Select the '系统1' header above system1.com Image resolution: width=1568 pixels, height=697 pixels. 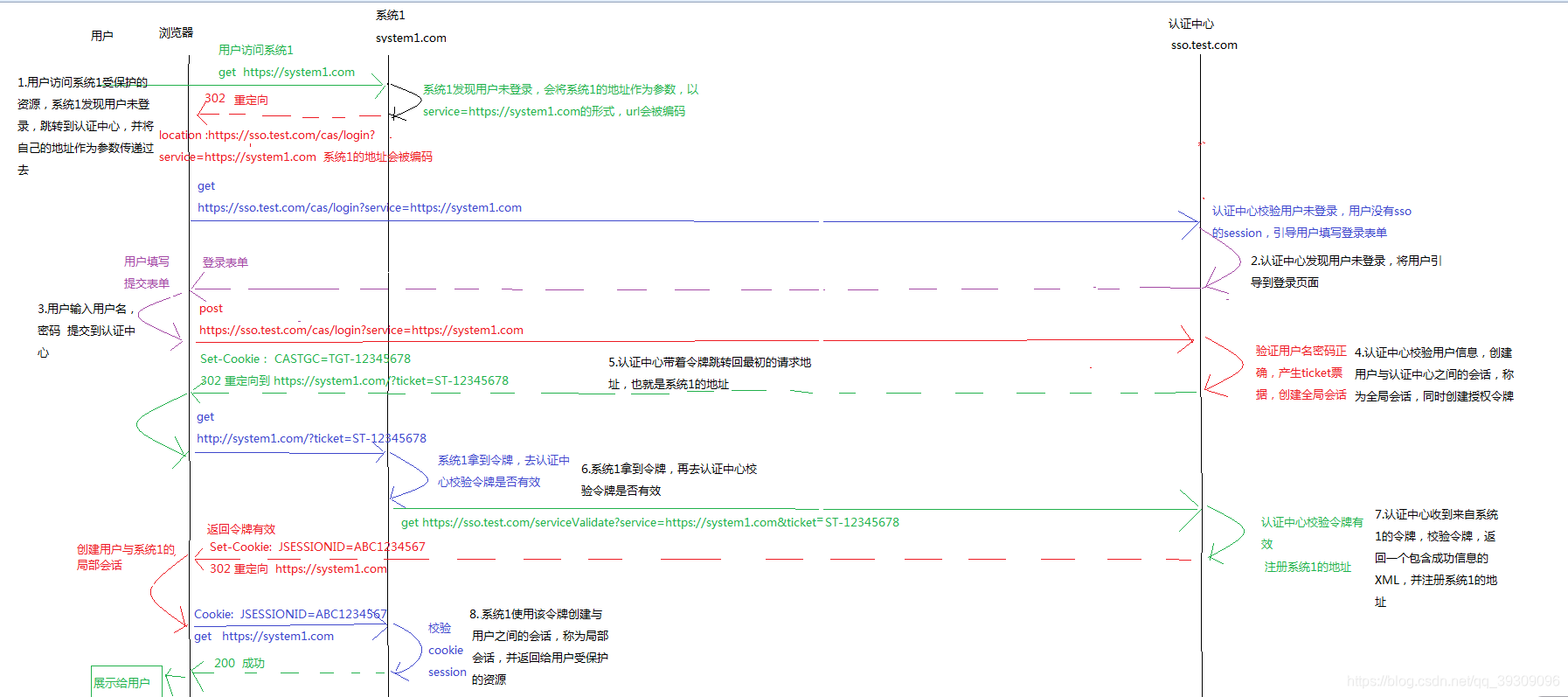click(390, 15)
